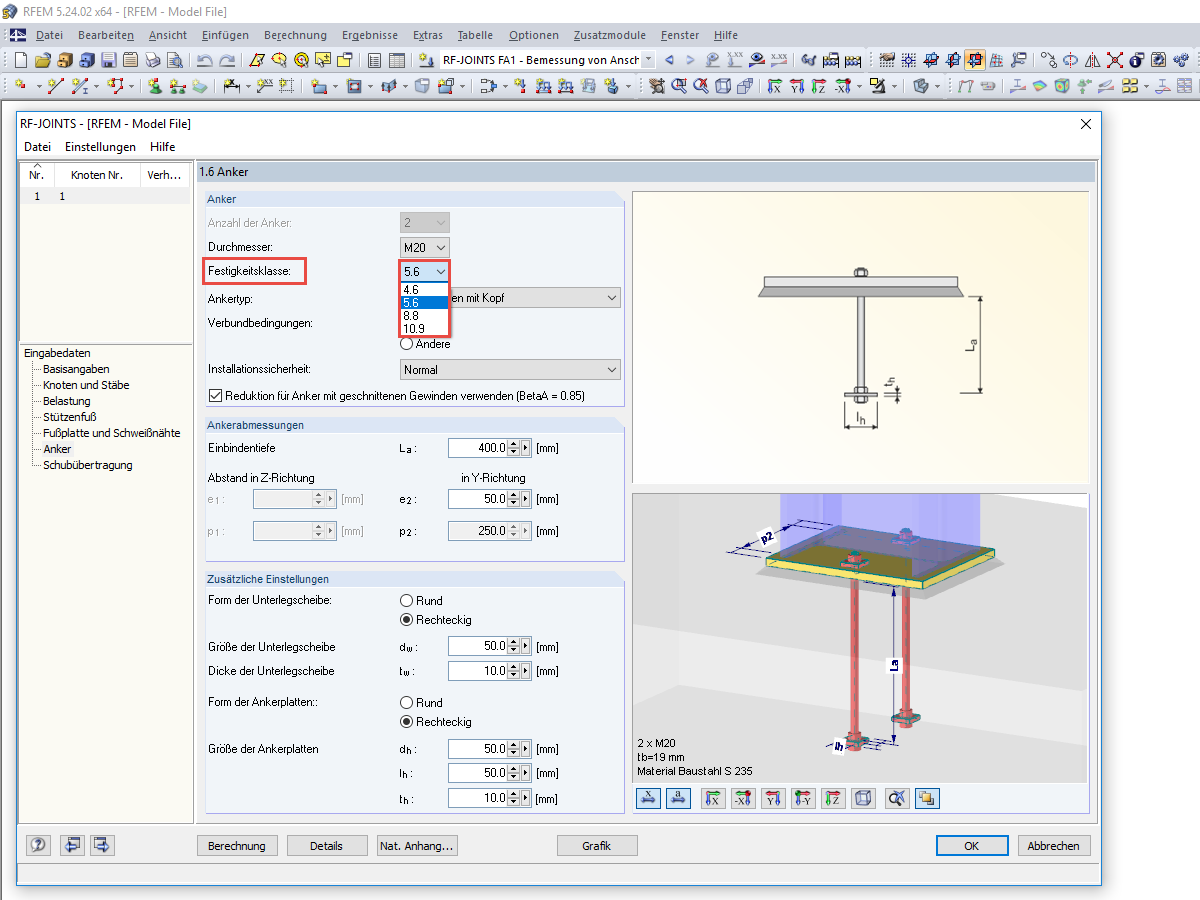This screenshot has width=1200, height=900.
Task: View graphic in -X direction below preview
Action: pyautogui.click(x=743, y=798)
